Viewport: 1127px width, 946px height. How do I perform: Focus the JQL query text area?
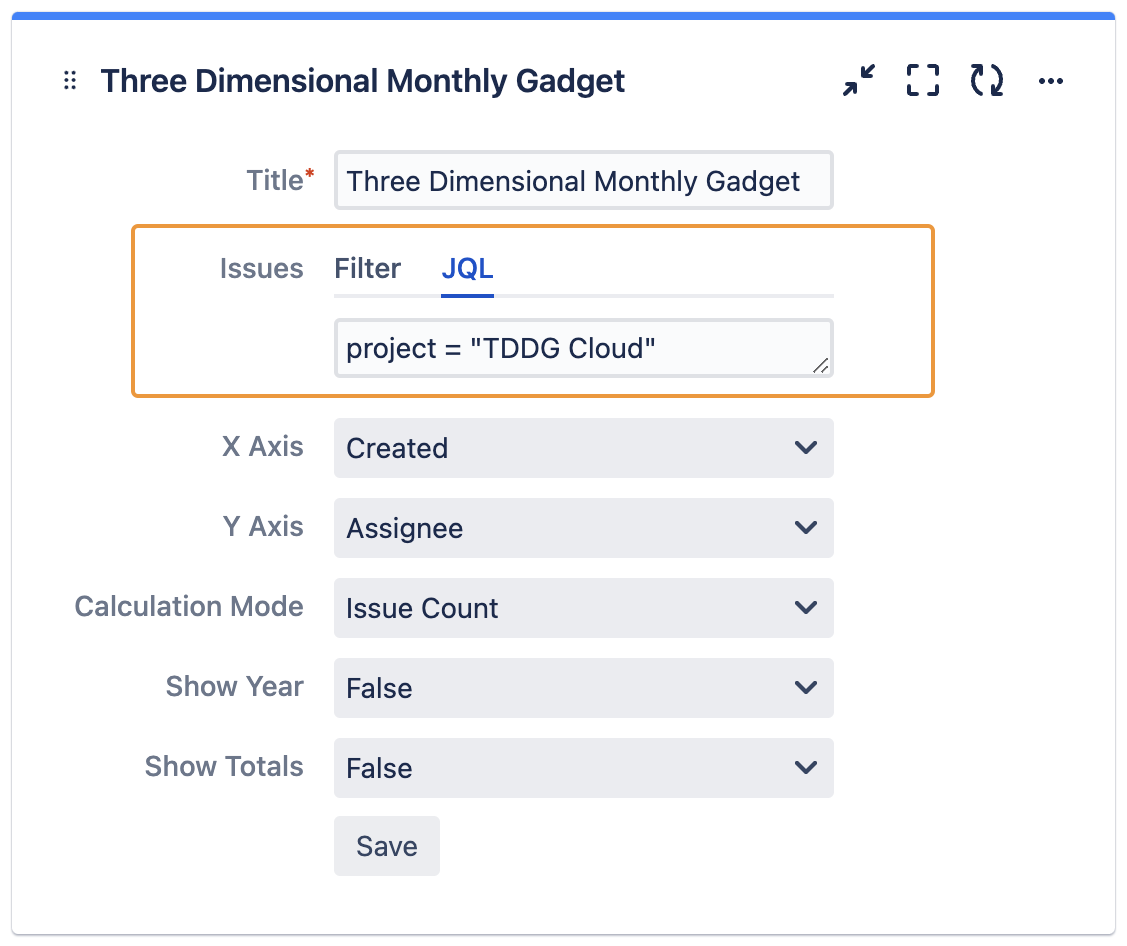pos(570,348)
